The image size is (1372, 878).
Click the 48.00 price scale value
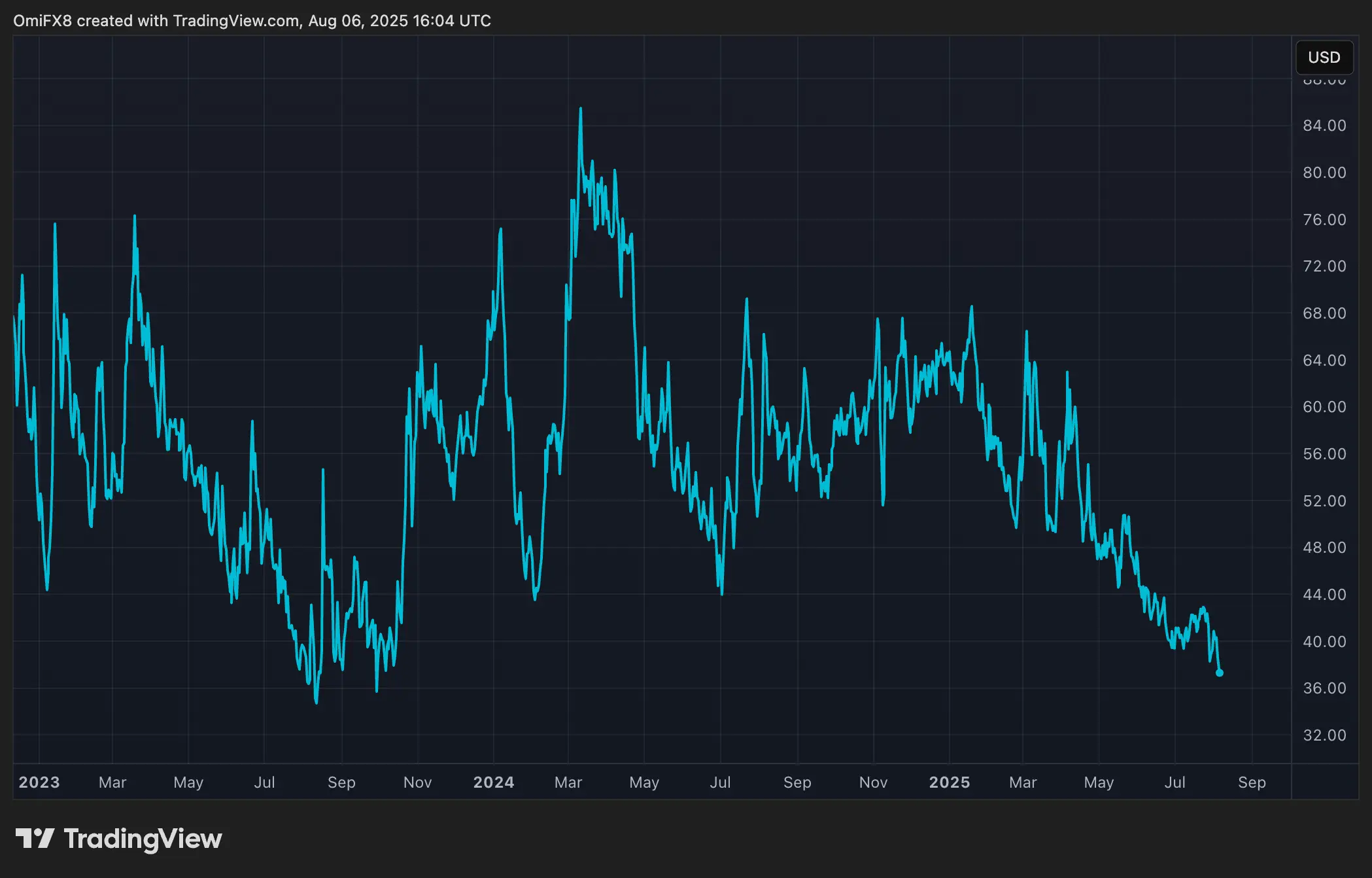(x=1326, y=548)
